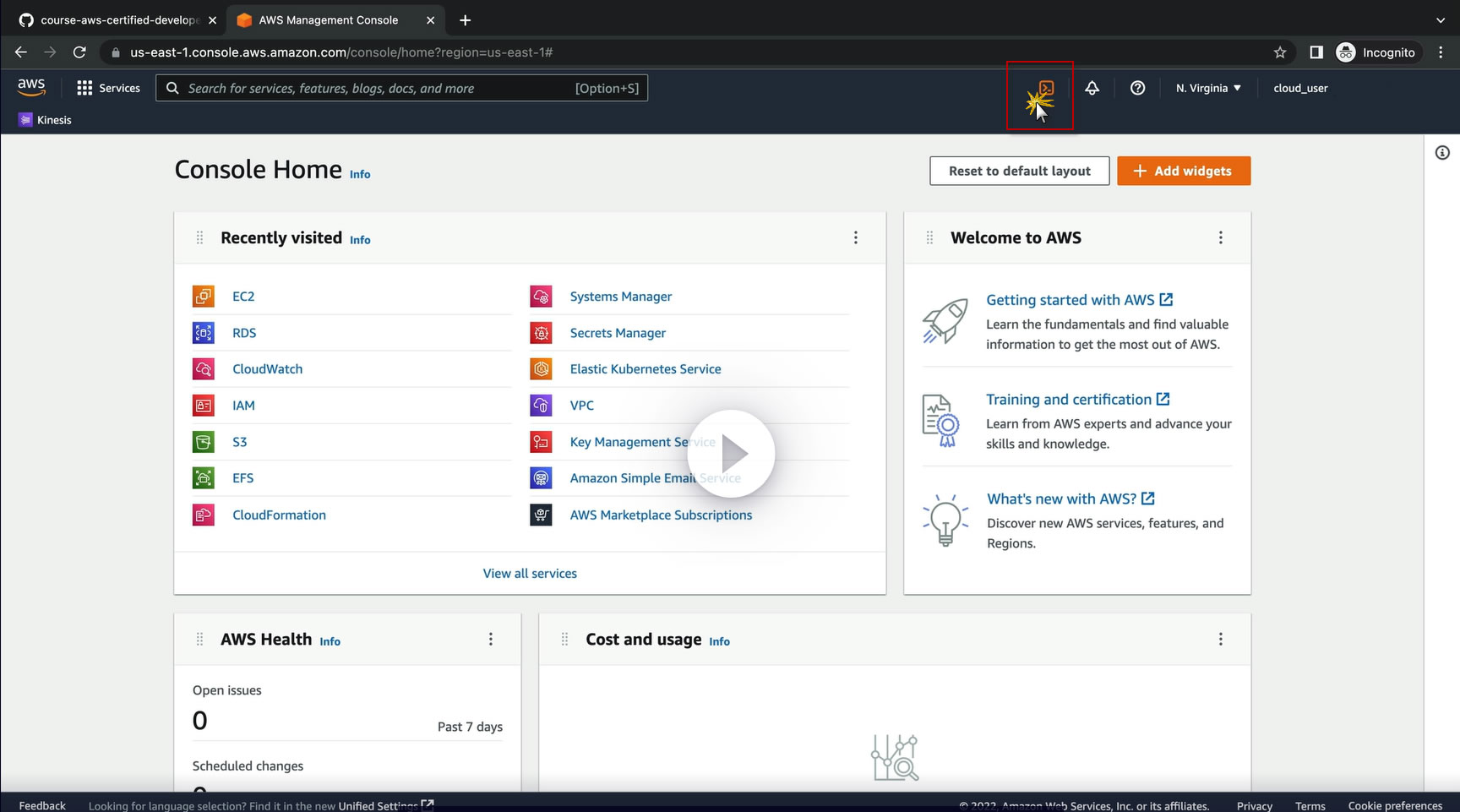Click the AWS logo home icon
The width and height of the screenshot is (1460, 812).
31,87
